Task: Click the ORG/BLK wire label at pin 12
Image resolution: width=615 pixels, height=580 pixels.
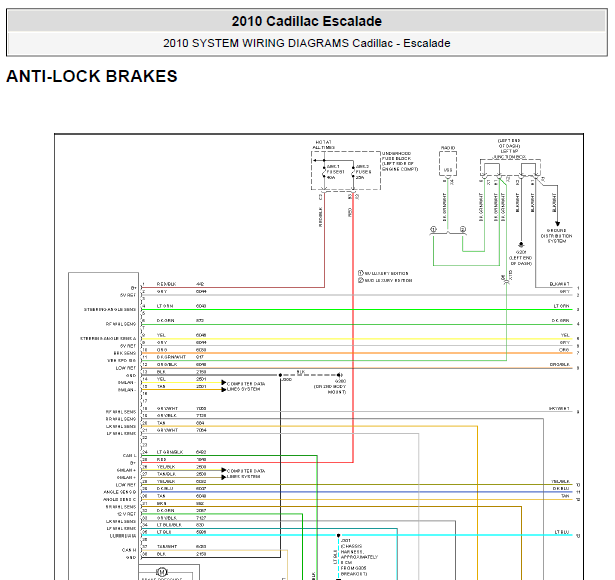Action: (167, 364)
